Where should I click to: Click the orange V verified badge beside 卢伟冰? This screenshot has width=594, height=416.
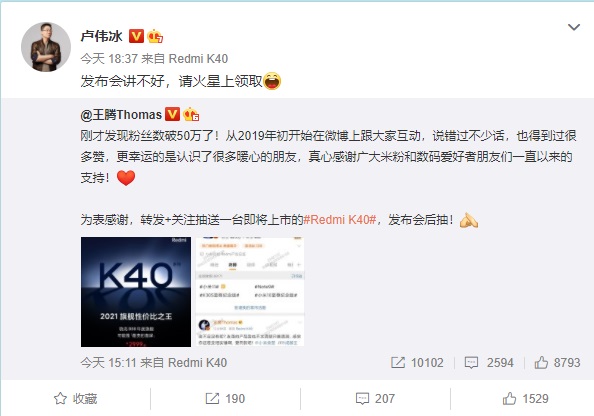[x=136, y=36]
